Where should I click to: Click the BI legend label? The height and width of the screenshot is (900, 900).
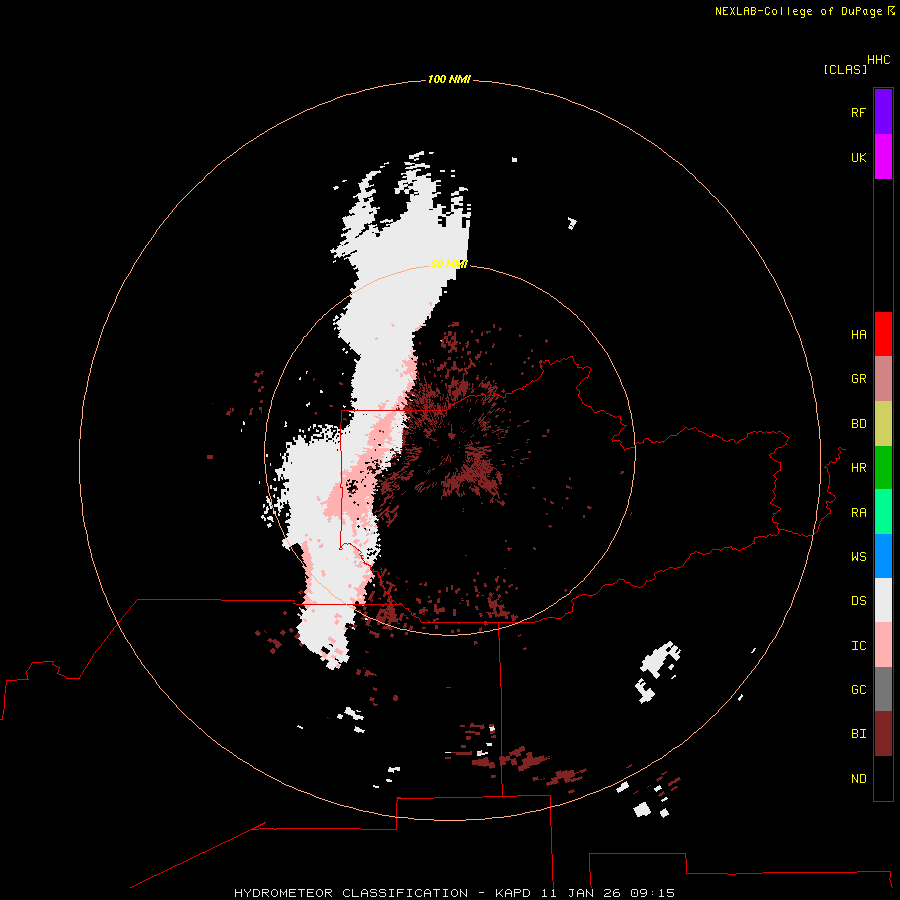click(x=858, y=734)
